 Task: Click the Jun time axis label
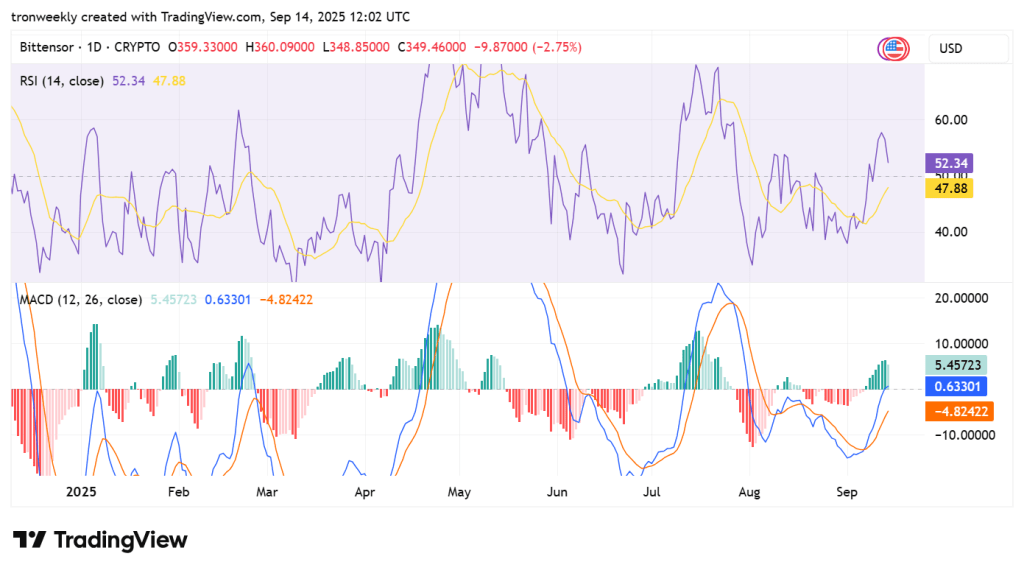[557, 492]
